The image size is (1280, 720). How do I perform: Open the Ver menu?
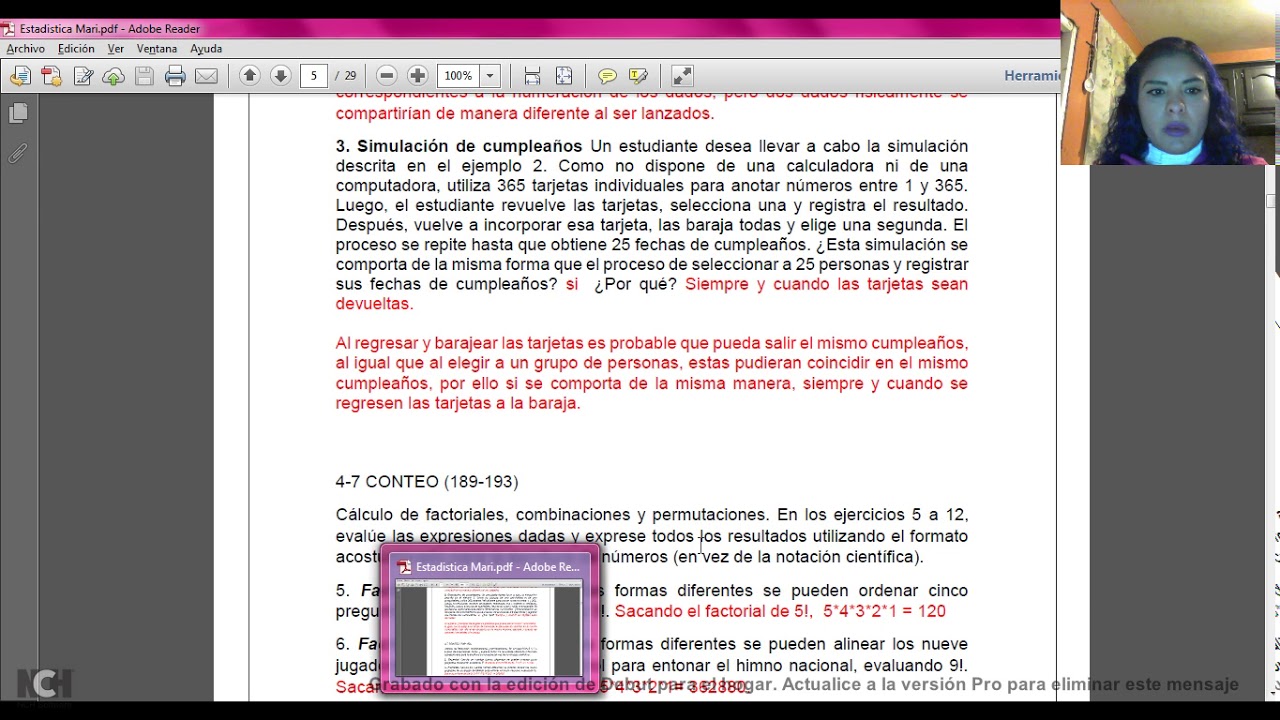click(115, 48)
